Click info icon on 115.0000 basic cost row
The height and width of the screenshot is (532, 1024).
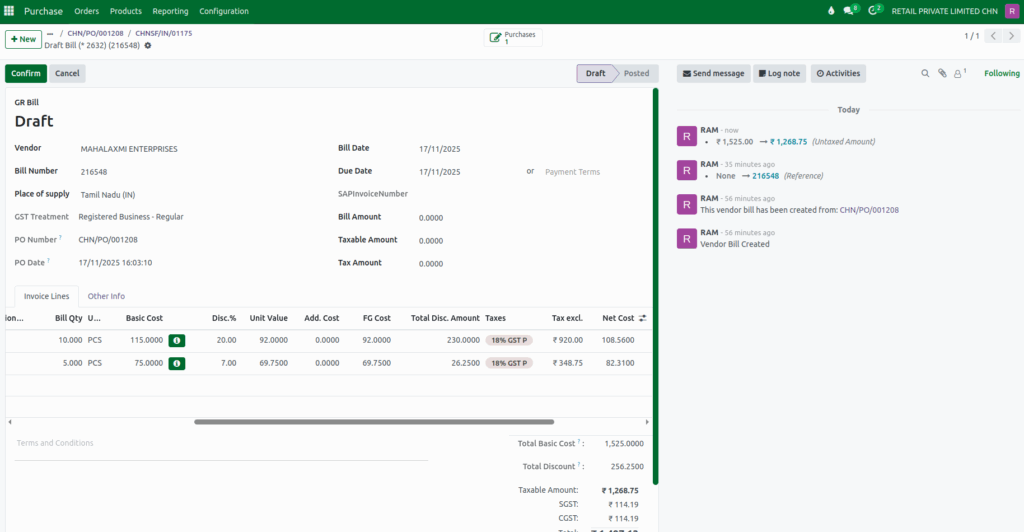coord(176,341)
